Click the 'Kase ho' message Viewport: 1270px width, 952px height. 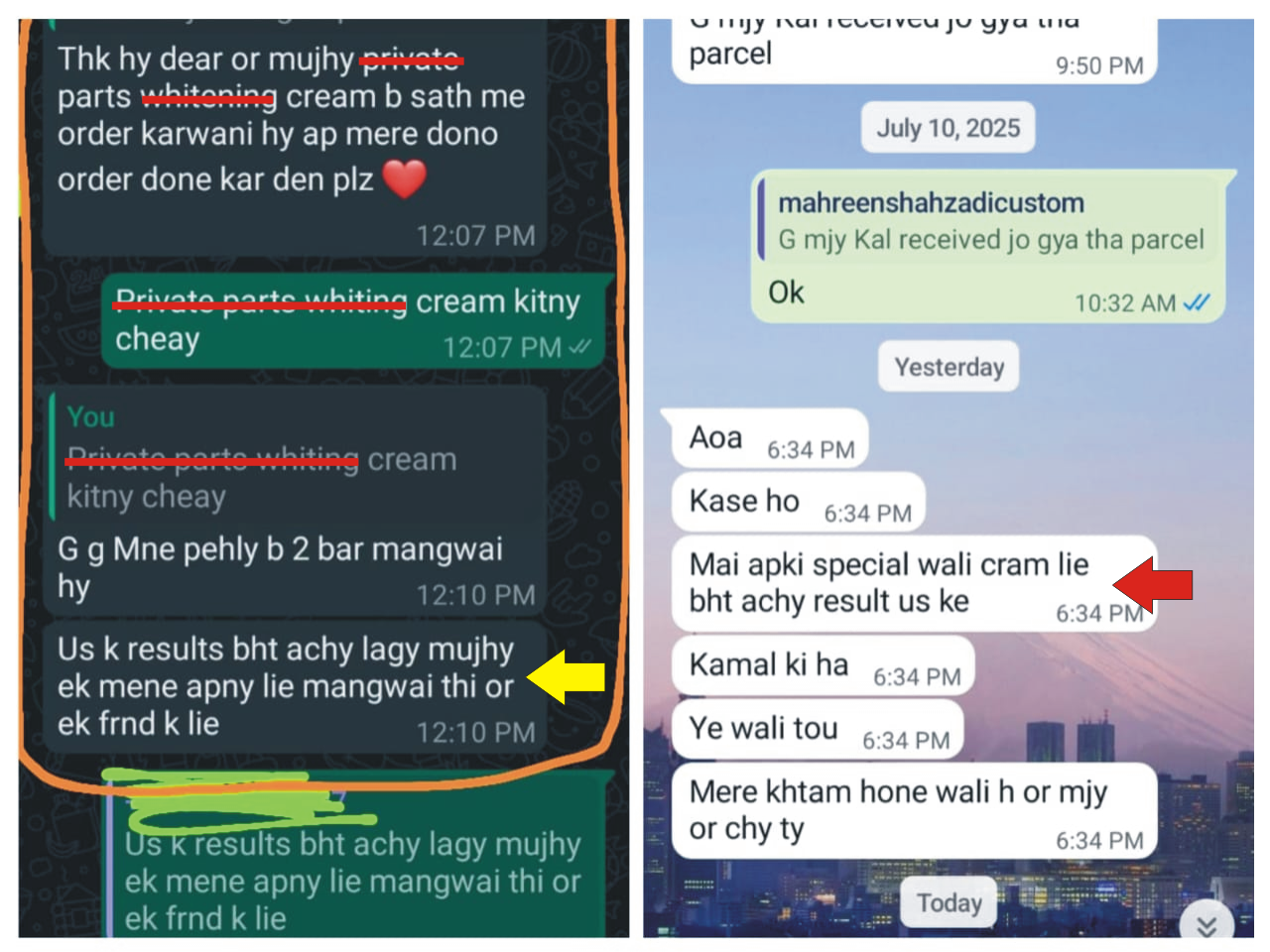tap(798, 502)
